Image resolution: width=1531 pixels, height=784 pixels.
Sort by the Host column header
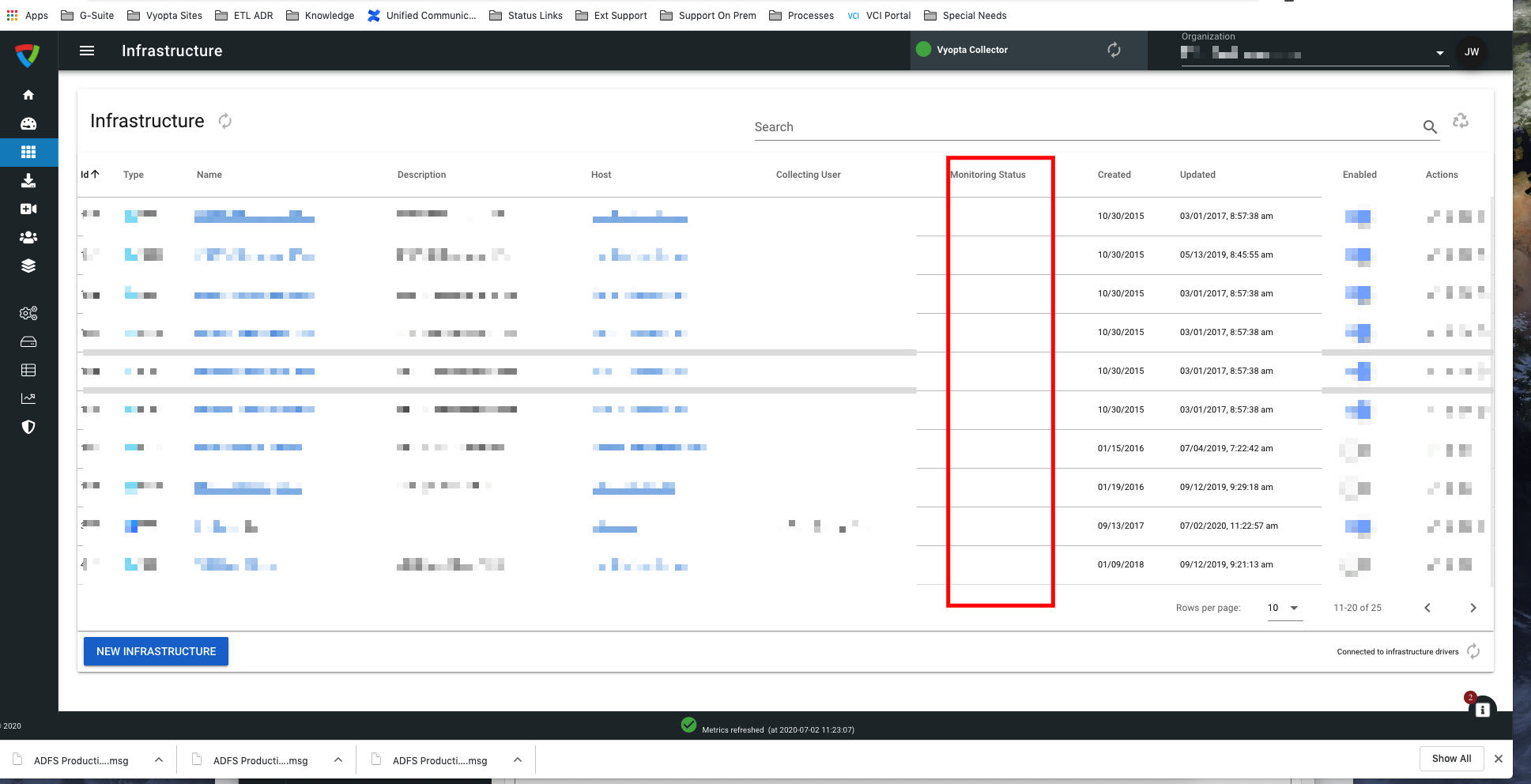pos(601,175)
